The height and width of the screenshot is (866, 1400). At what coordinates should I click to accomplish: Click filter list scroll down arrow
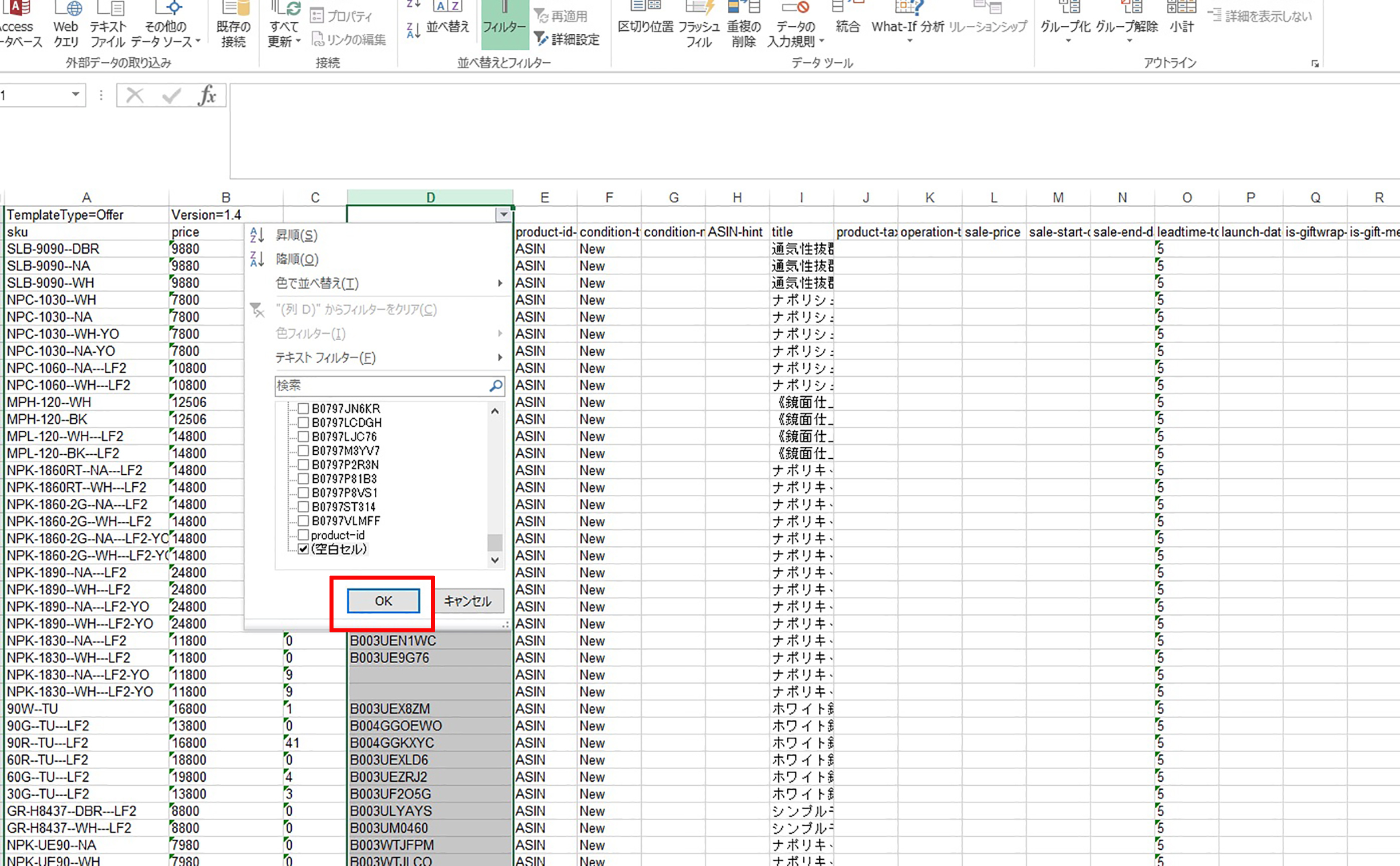point(495,560)
